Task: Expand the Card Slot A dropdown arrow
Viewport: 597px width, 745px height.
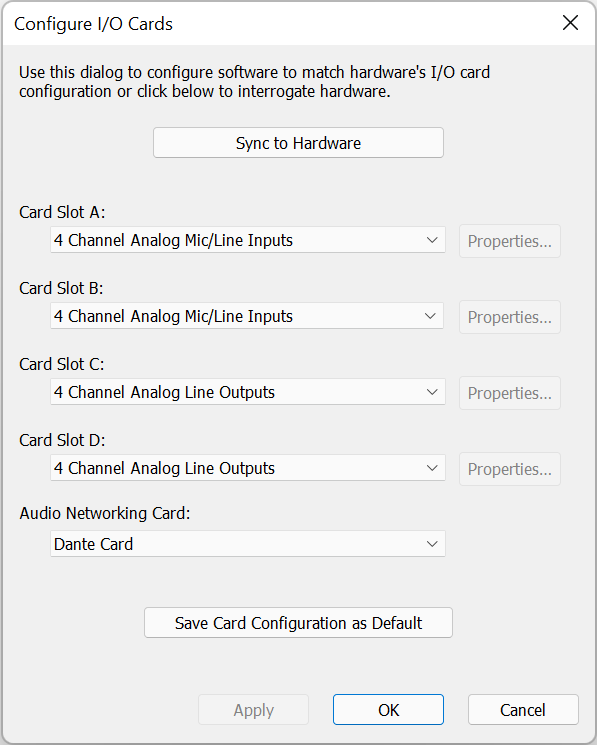Action: coord(432,240)
